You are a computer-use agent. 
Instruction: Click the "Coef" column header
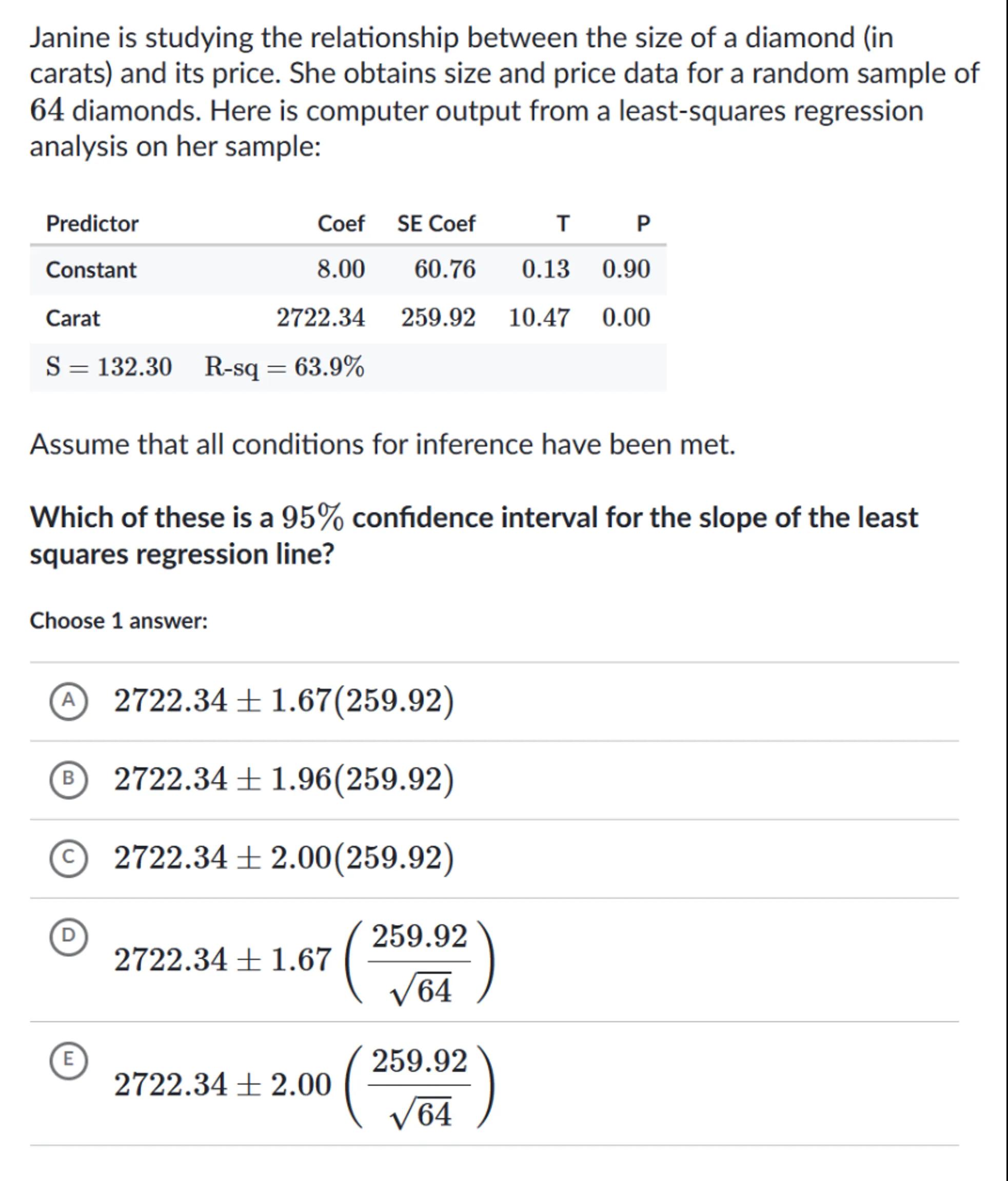point(341,224)
